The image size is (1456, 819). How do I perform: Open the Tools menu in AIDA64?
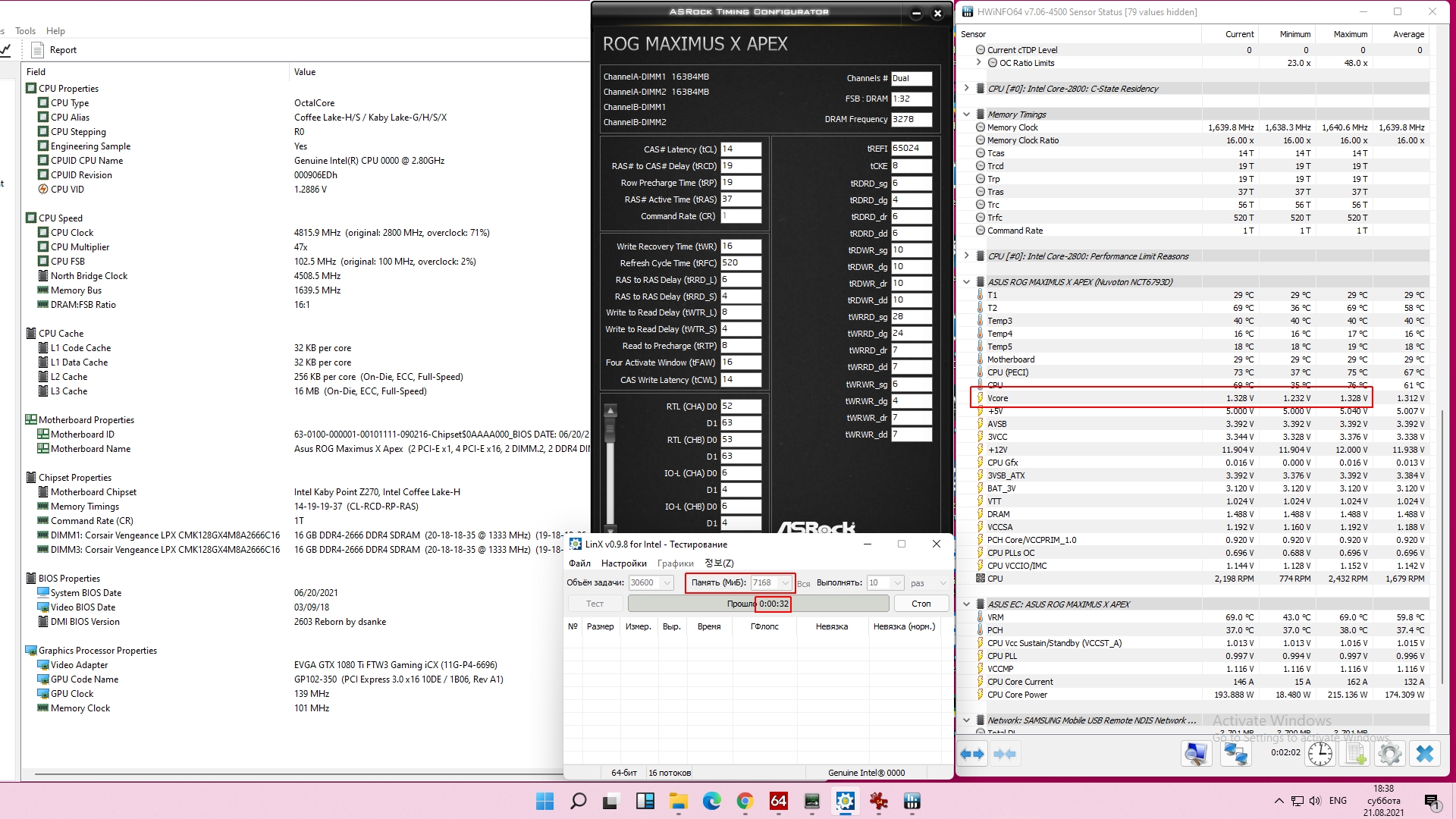[25, 31]
